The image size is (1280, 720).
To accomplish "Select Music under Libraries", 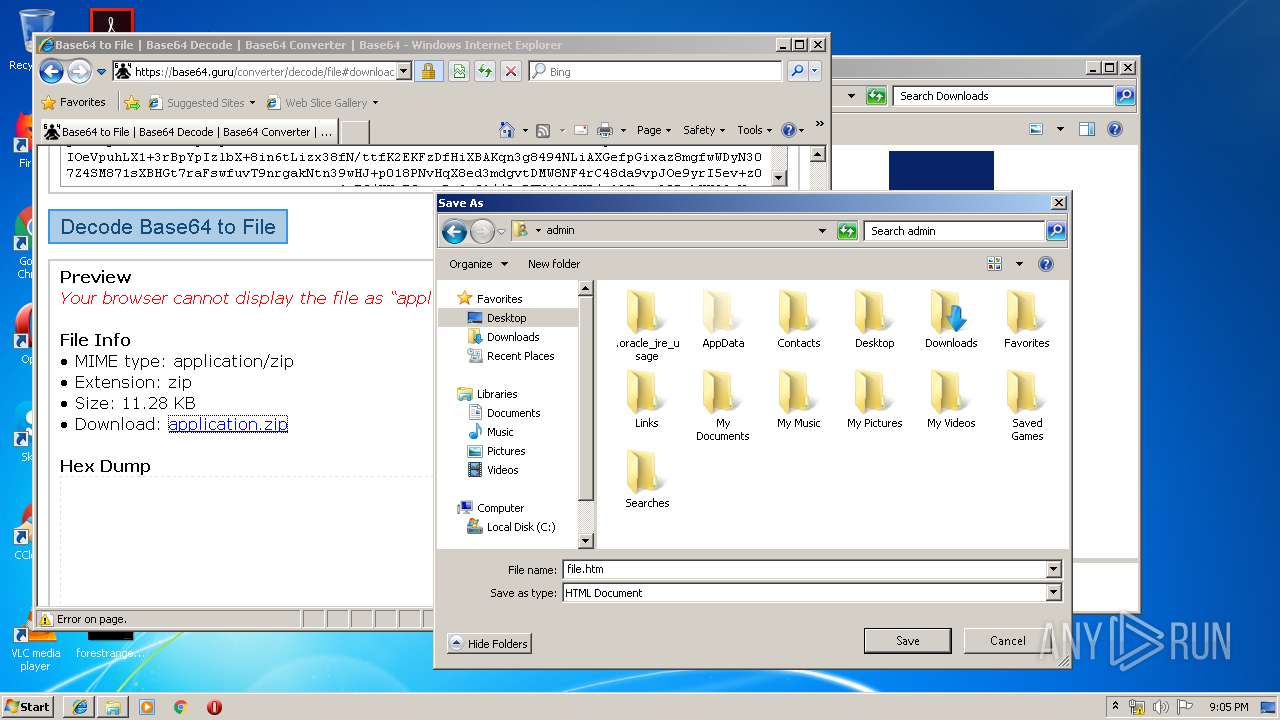I will click(500, 432).
